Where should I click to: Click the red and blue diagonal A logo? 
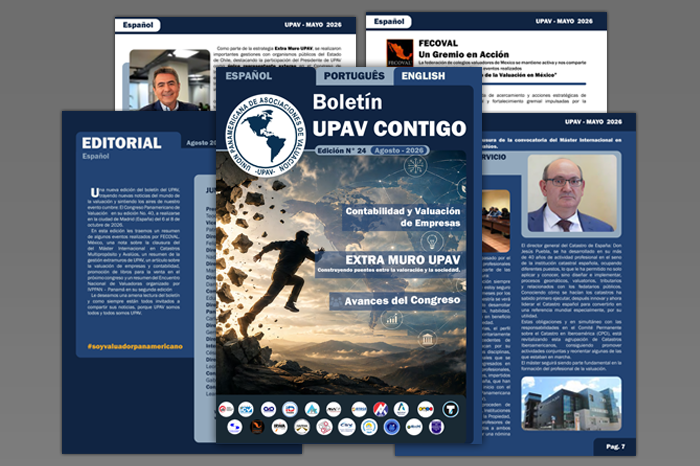pyautogui.click(x=380, y=409)
